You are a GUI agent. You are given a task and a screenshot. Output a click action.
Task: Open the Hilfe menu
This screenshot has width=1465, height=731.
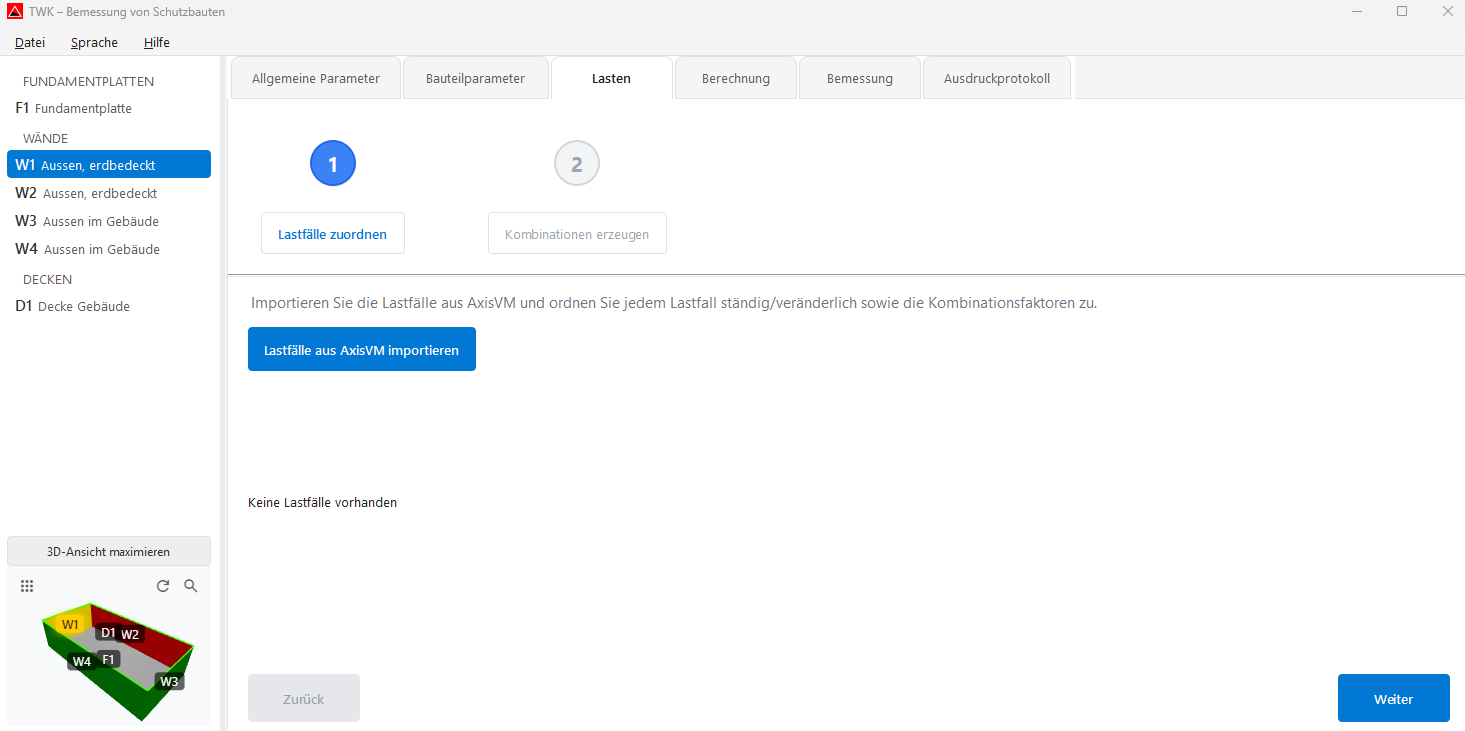156,42
